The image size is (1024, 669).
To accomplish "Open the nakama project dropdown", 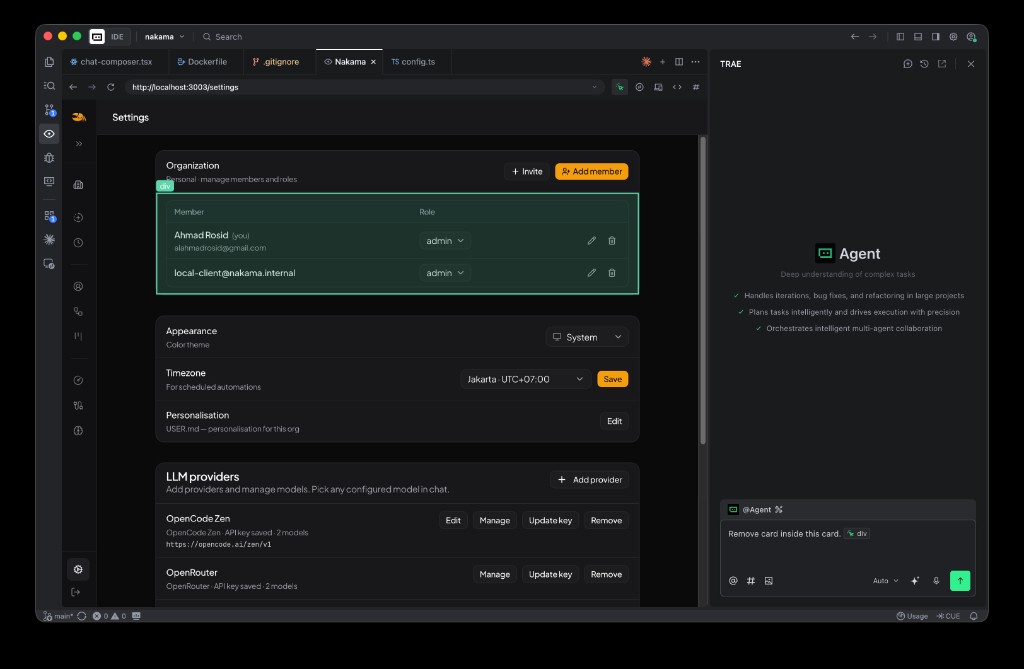I will (x=165, y=37).
